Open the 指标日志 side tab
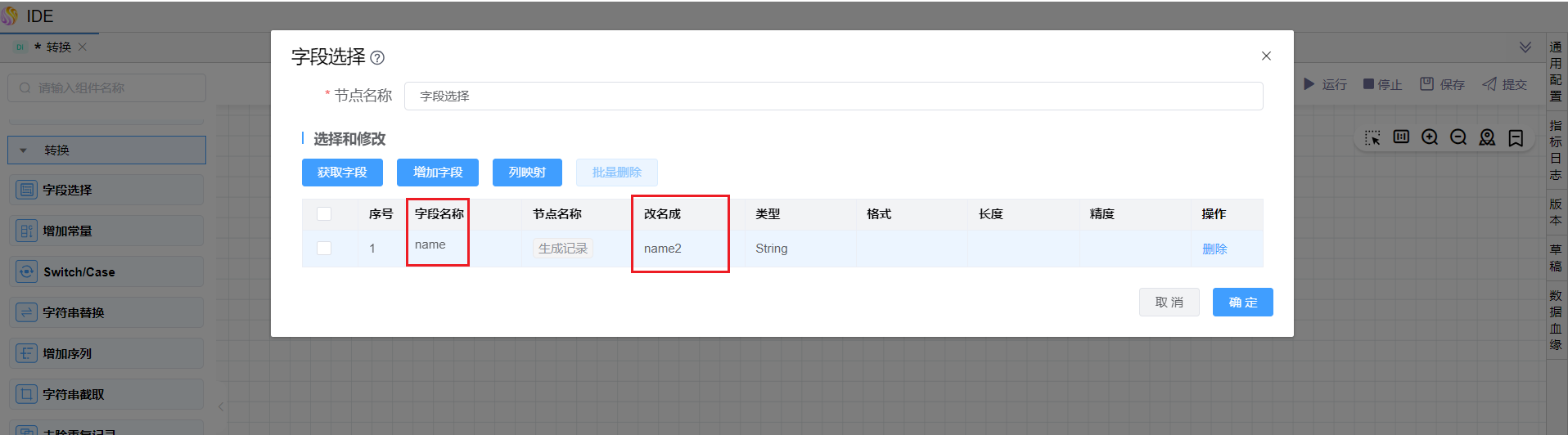The height and width of the screenshot is (435, 1568). (1556, 150)
